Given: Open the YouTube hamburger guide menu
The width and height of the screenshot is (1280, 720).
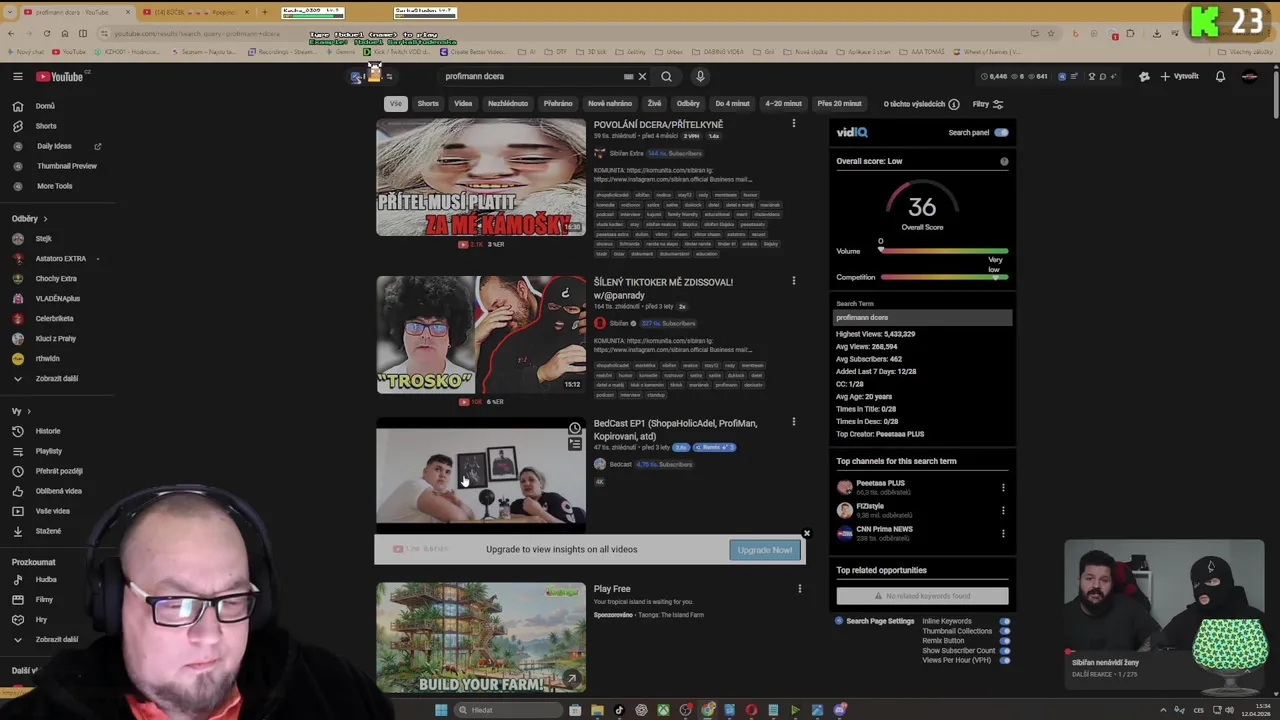Looking at the screenshot, I should [x=17, y=76].
